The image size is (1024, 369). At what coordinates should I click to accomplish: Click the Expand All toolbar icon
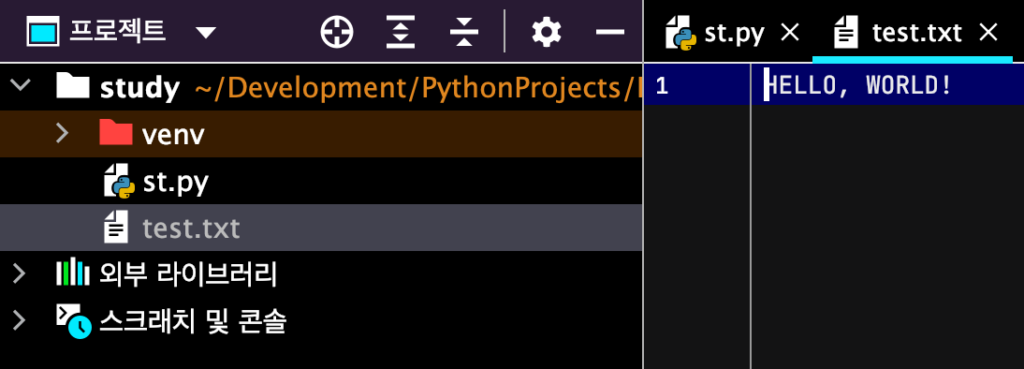[x=400, y=31]
